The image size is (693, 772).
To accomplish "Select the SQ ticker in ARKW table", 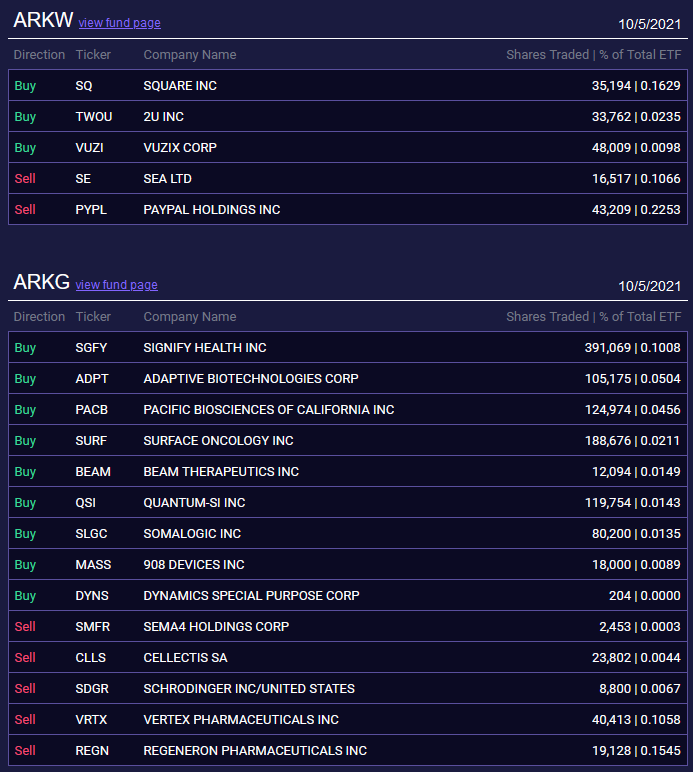I will [84, 86].
